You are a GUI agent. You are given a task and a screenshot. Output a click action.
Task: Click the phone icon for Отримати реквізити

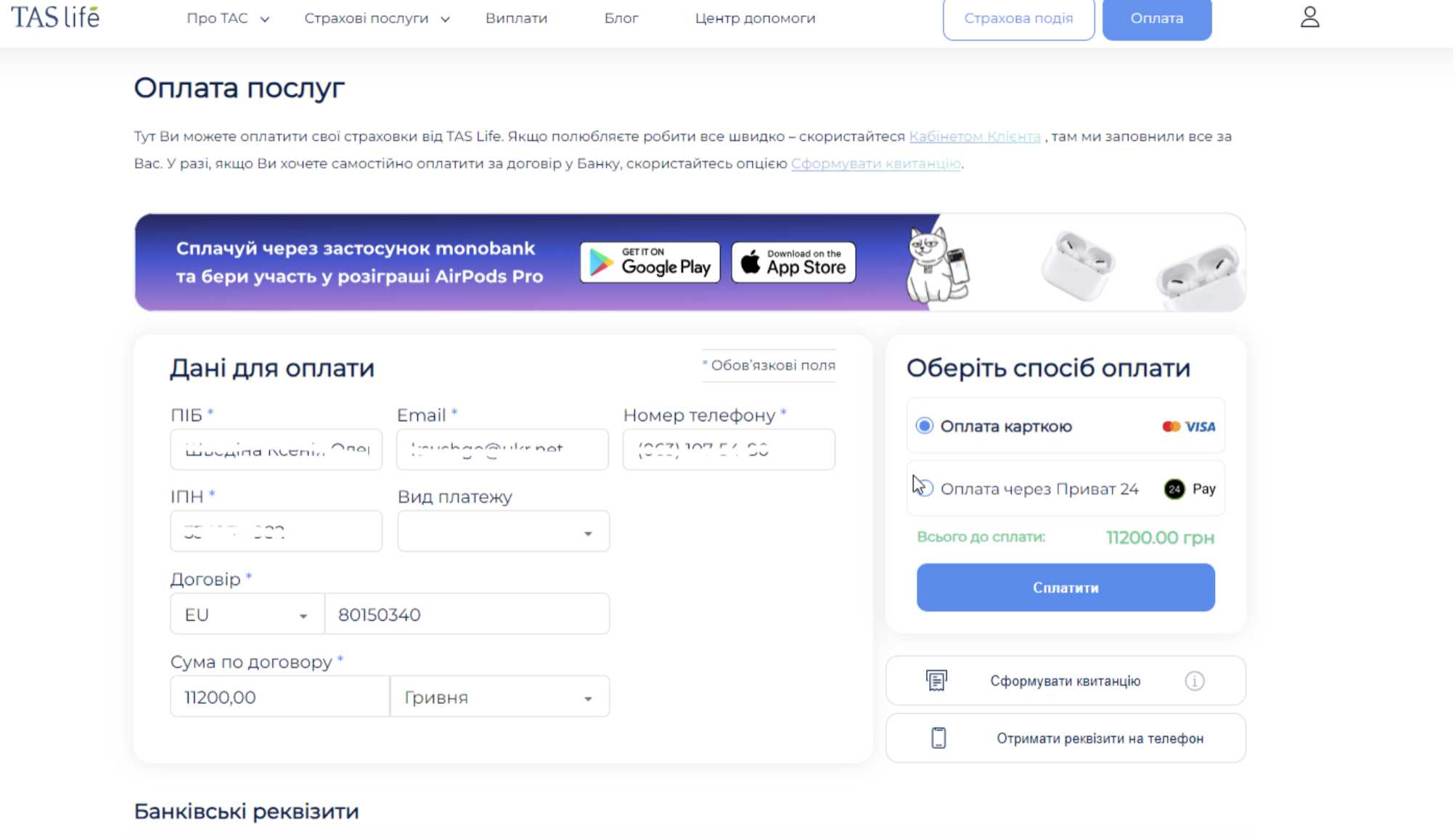[x=938, y=738]
